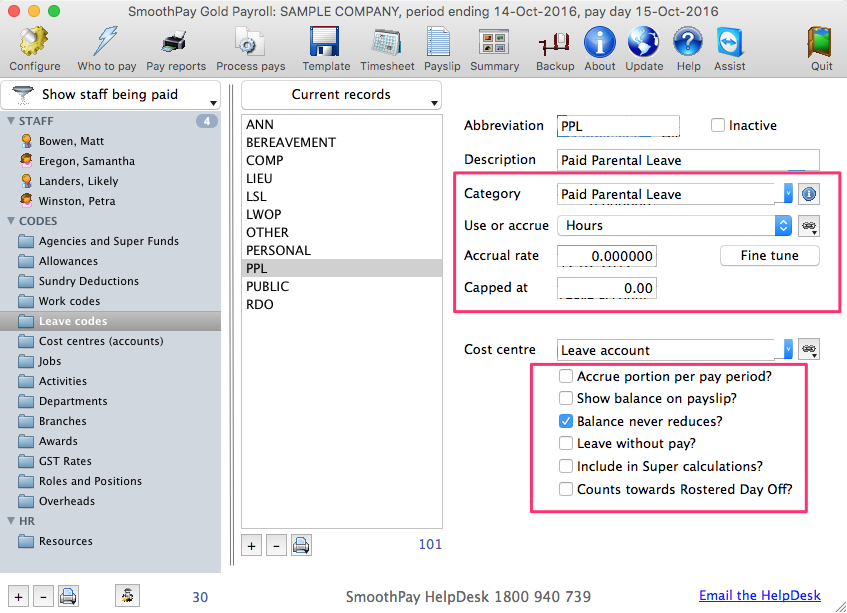Click the Capped at field
This screenshot has height=613, width=847.
[607, 288]
